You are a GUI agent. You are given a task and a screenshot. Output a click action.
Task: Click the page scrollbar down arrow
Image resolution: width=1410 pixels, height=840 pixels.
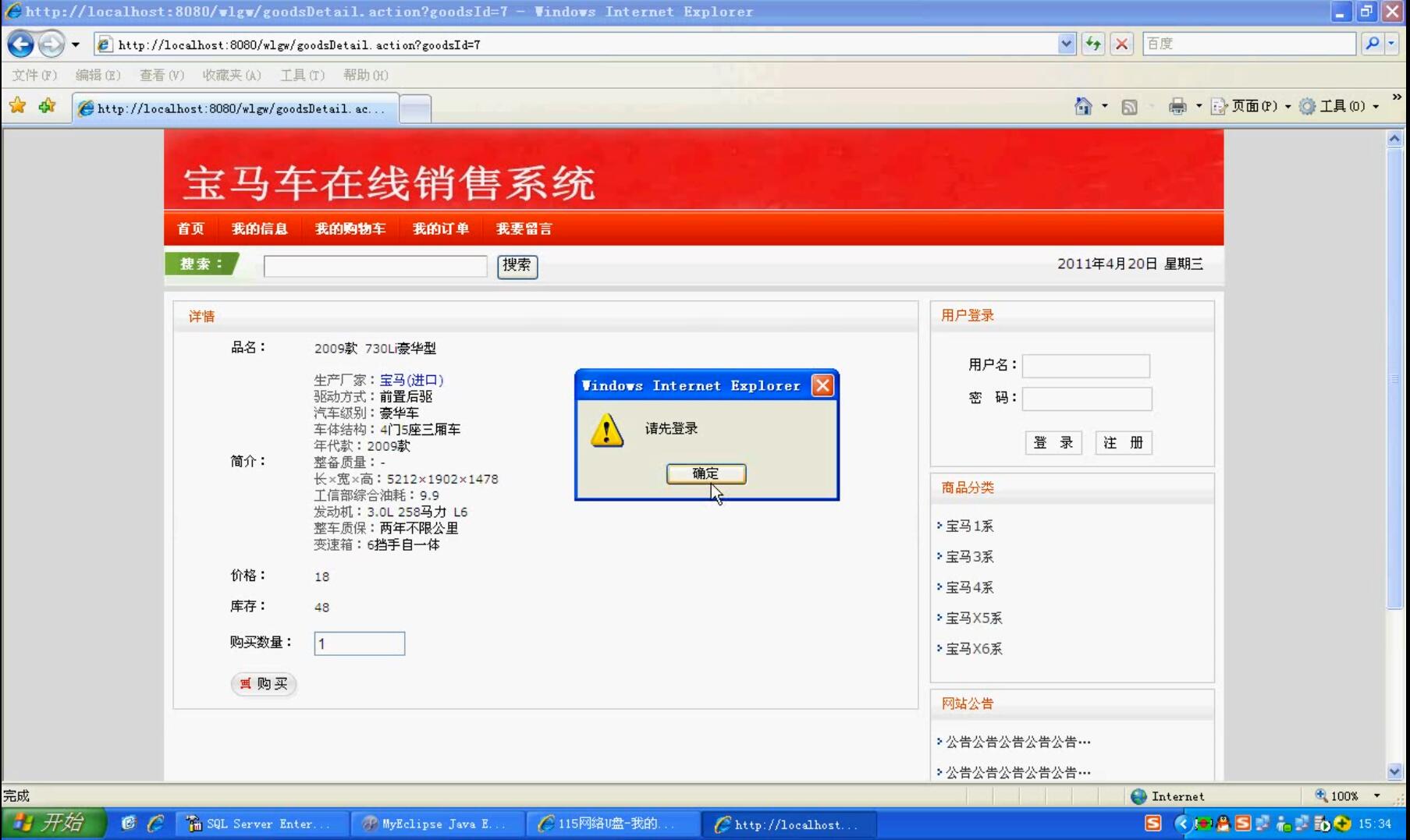click(x=1394, y=771)
